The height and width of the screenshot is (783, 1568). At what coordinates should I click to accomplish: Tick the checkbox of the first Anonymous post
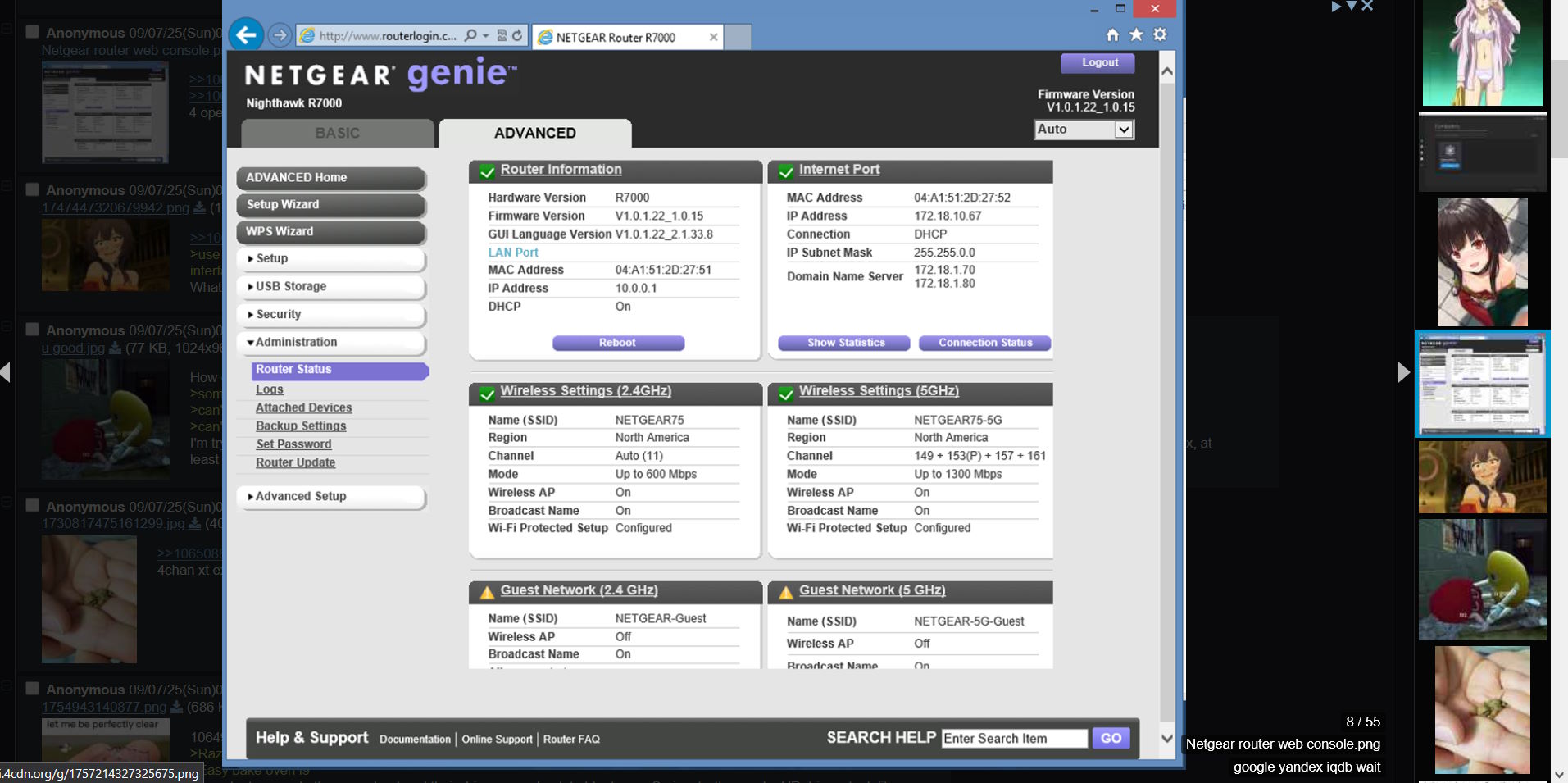tap(32, 32)
